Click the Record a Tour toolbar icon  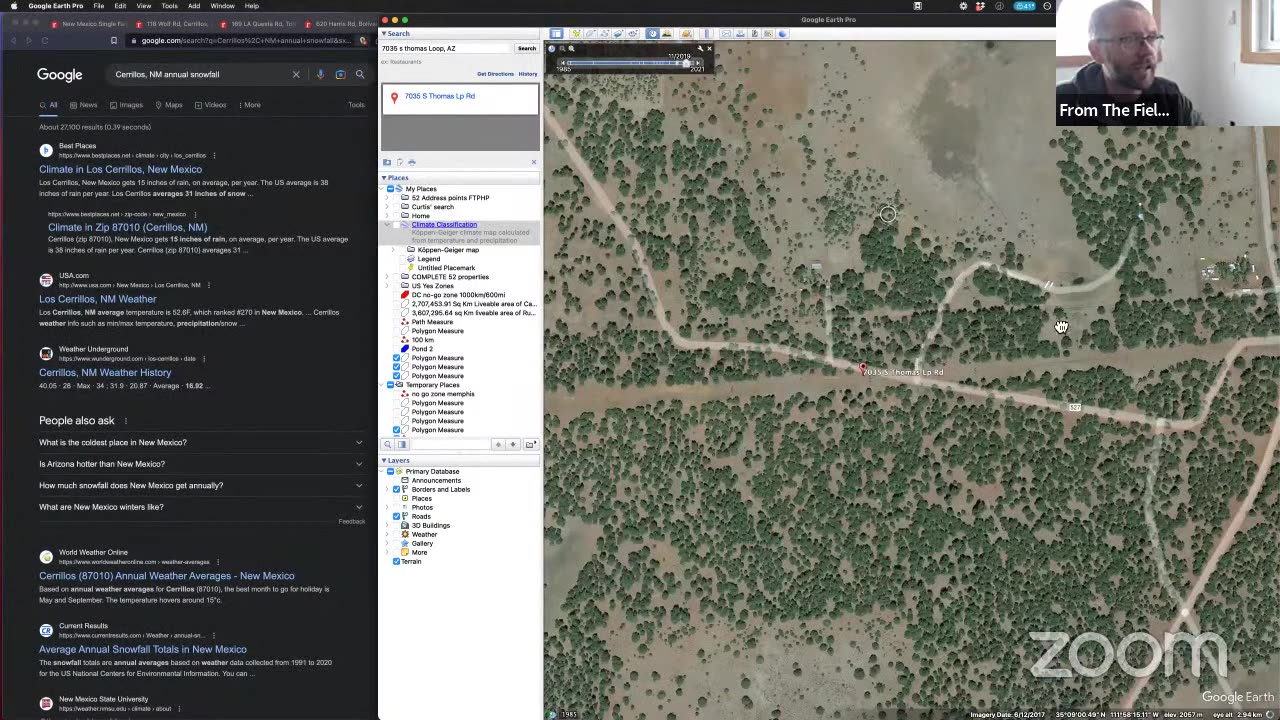pyautogui.click(x=632, y=34)
